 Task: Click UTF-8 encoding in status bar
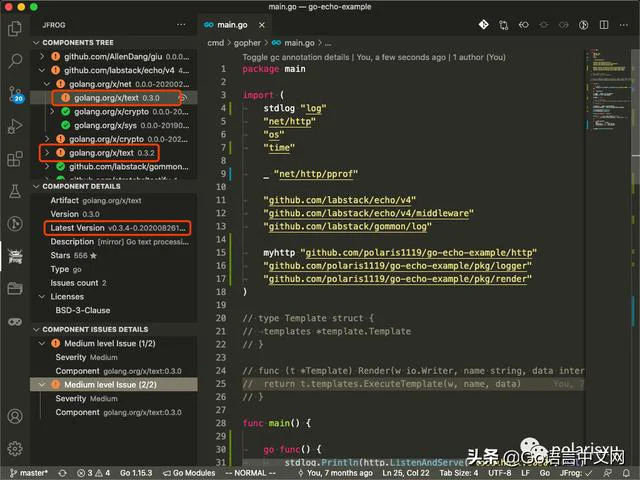(x=500, y=473)
